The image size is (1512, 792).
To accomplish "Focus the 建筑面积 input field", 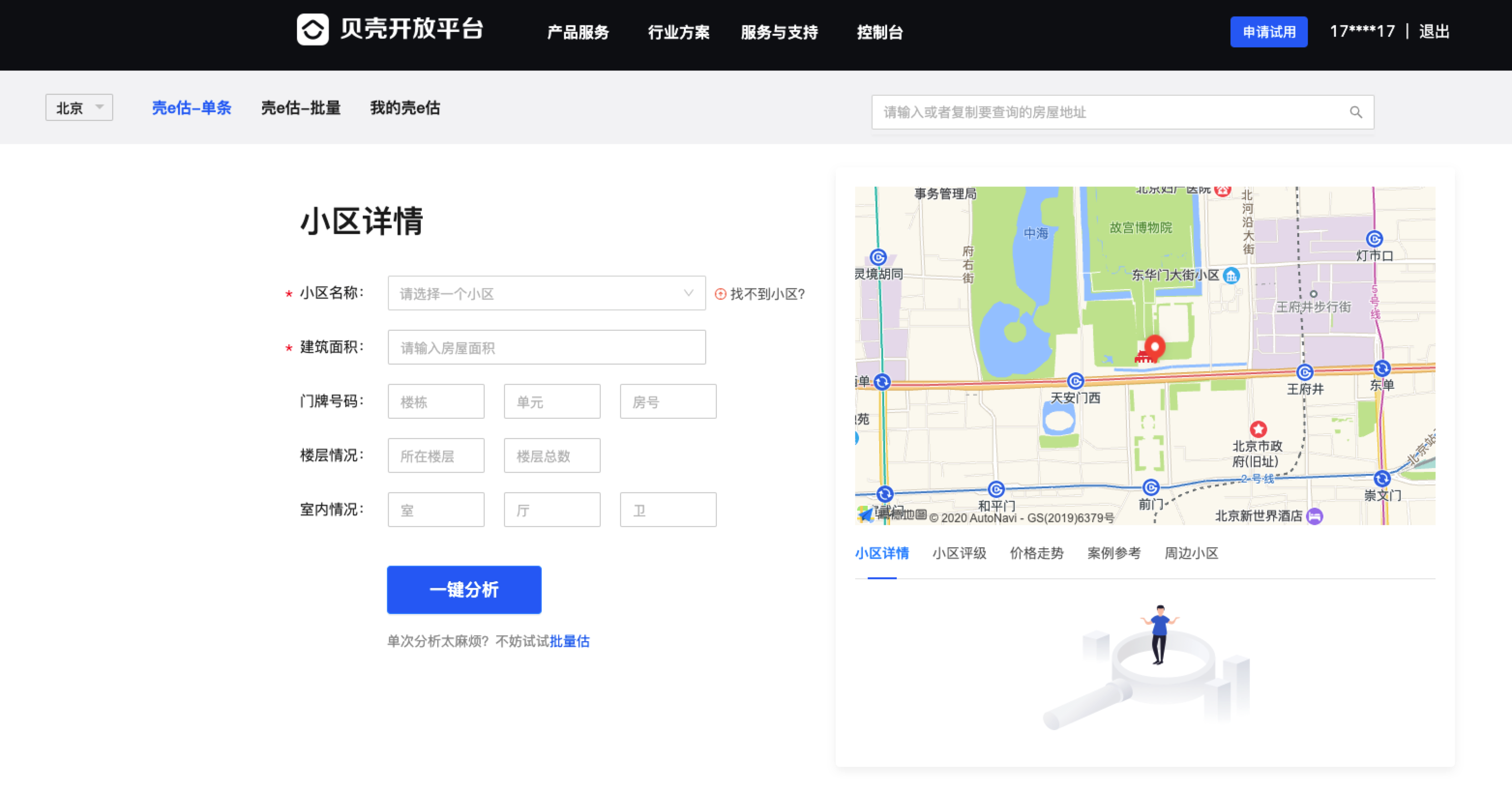I will [546, 348].
